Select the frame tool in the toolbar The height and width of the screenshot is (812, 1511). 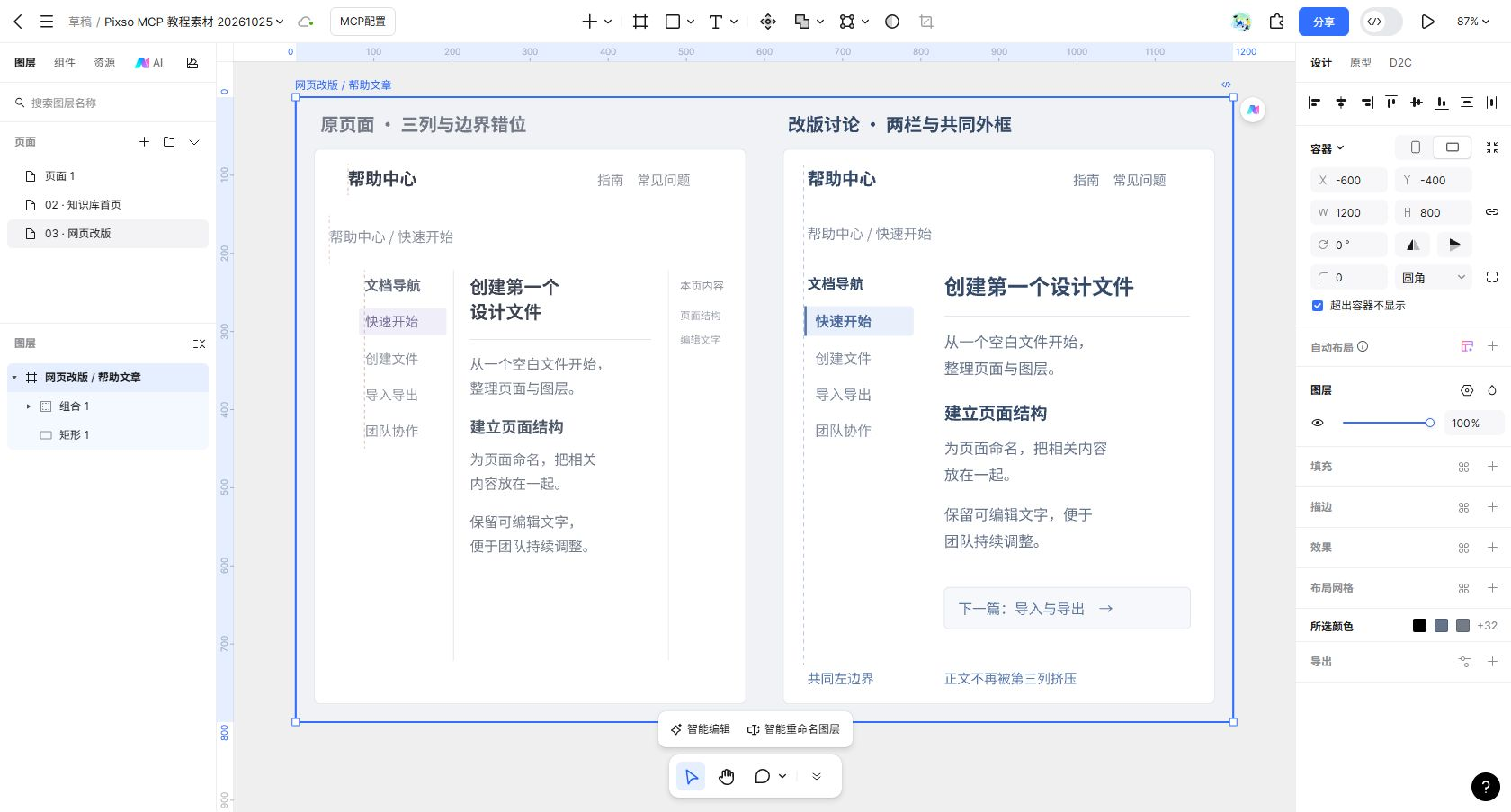click(x=640, y=22)
